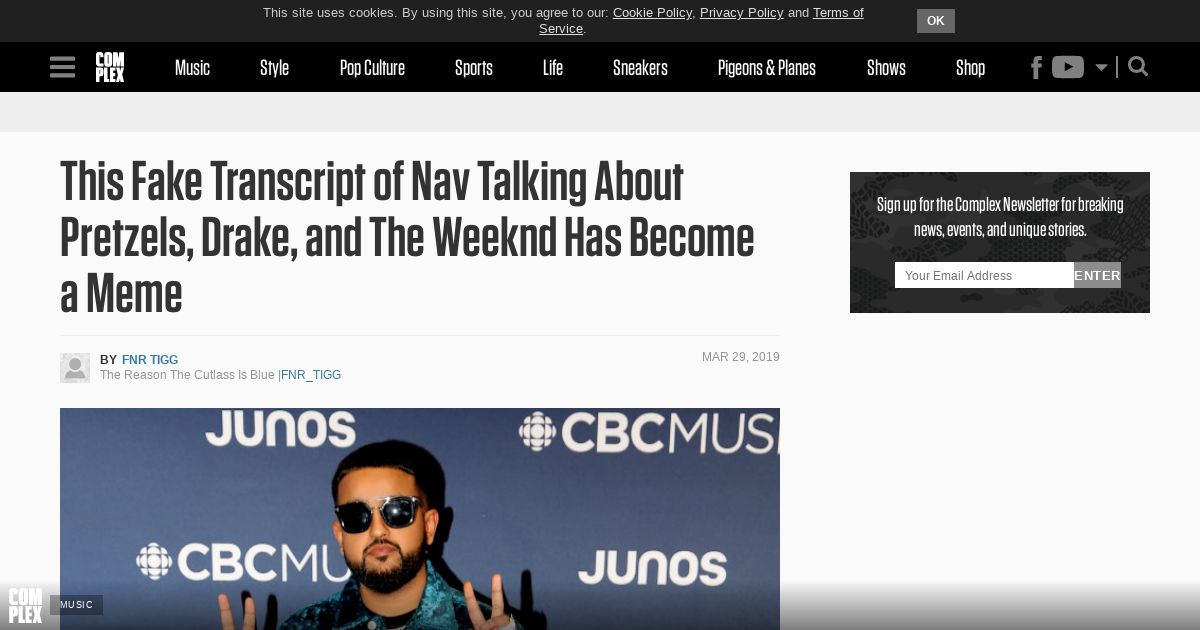The width and height of the screenshot is (1200, 630).
Task: Open the Complex YouTube channel icon
Action: click(1068, 67)
